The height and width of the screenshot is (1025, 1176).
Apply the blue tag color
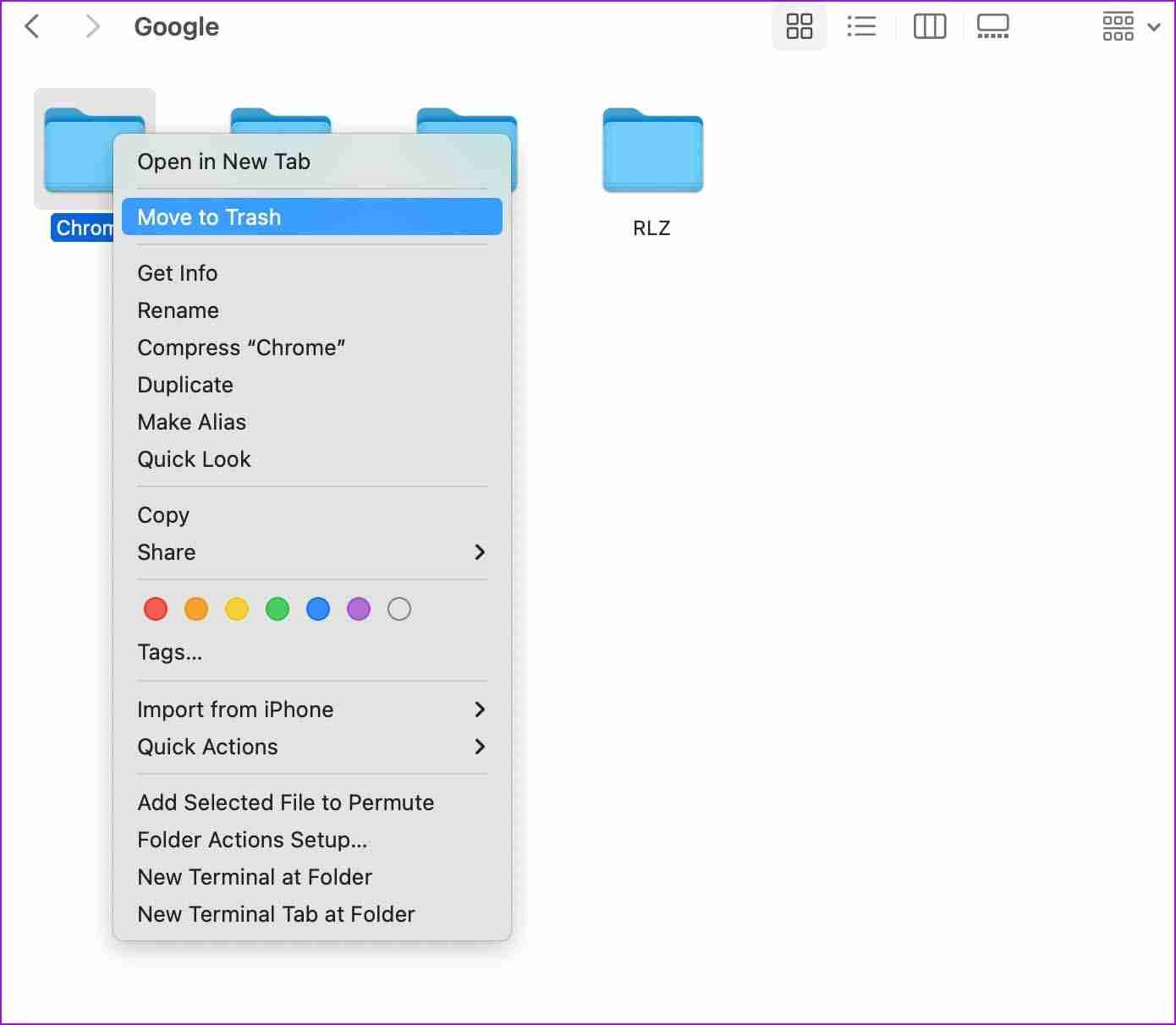point(318,609)
